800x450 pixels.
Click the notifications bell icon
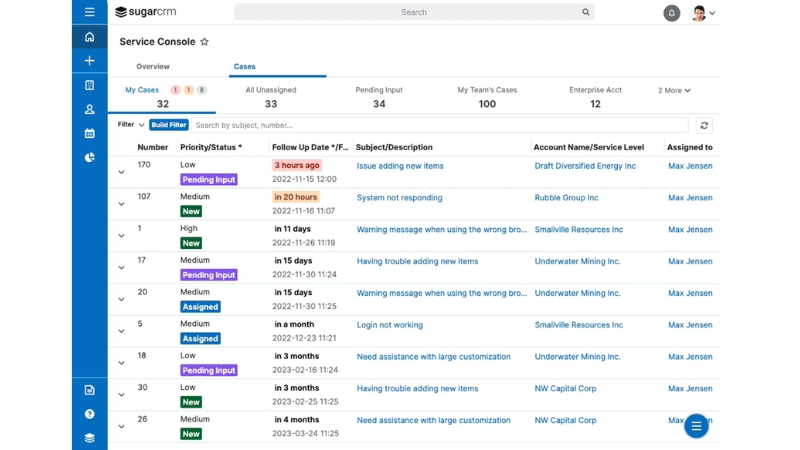(x=671, y=13)
